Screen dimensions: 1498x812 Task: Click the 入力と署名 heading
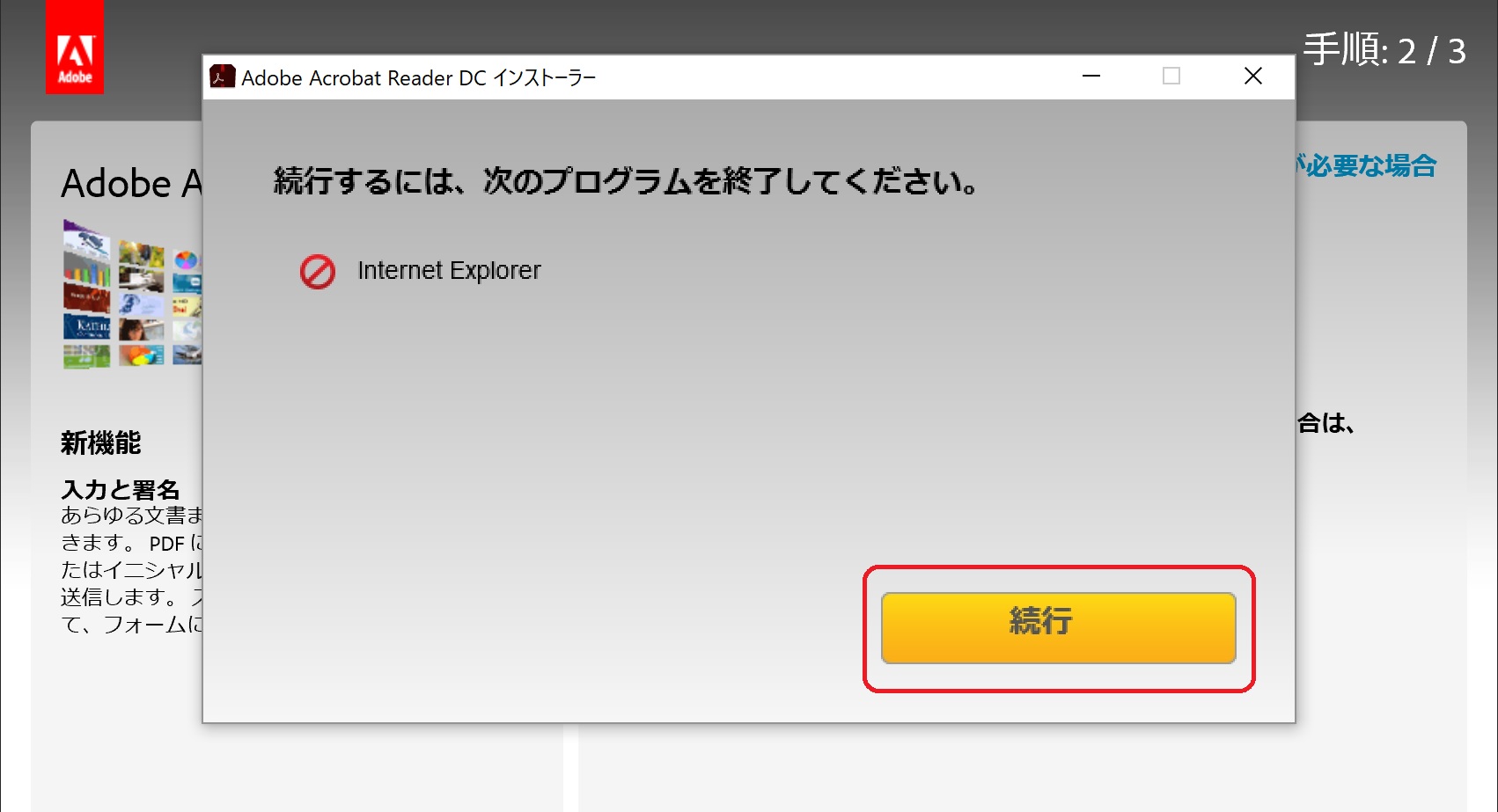click(121, 489)
